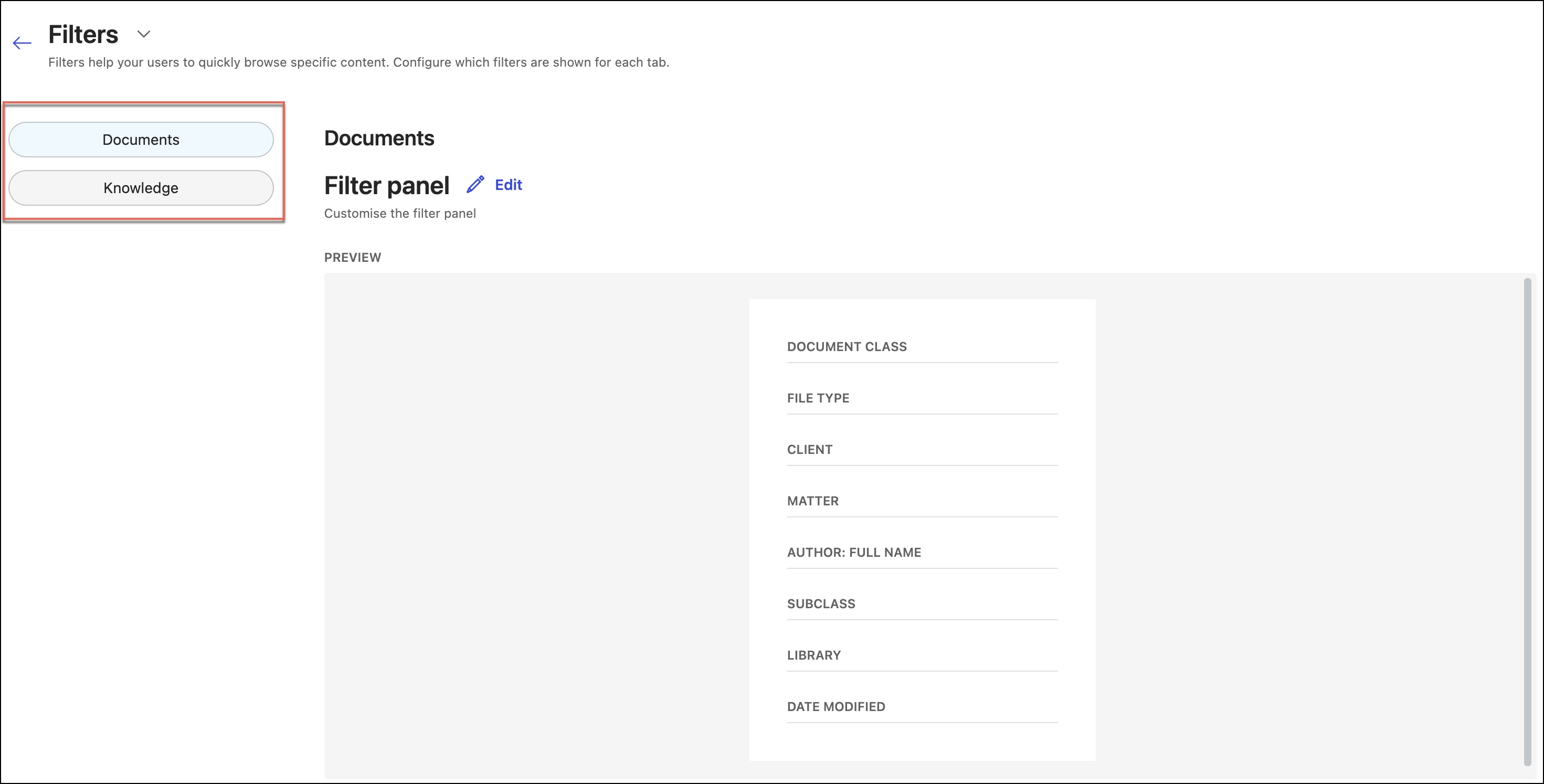Viewport: 1544px width, 784px height.
Task: Open the Matter filter in preview
Action: pyautogui.click(x=812, y=501)
